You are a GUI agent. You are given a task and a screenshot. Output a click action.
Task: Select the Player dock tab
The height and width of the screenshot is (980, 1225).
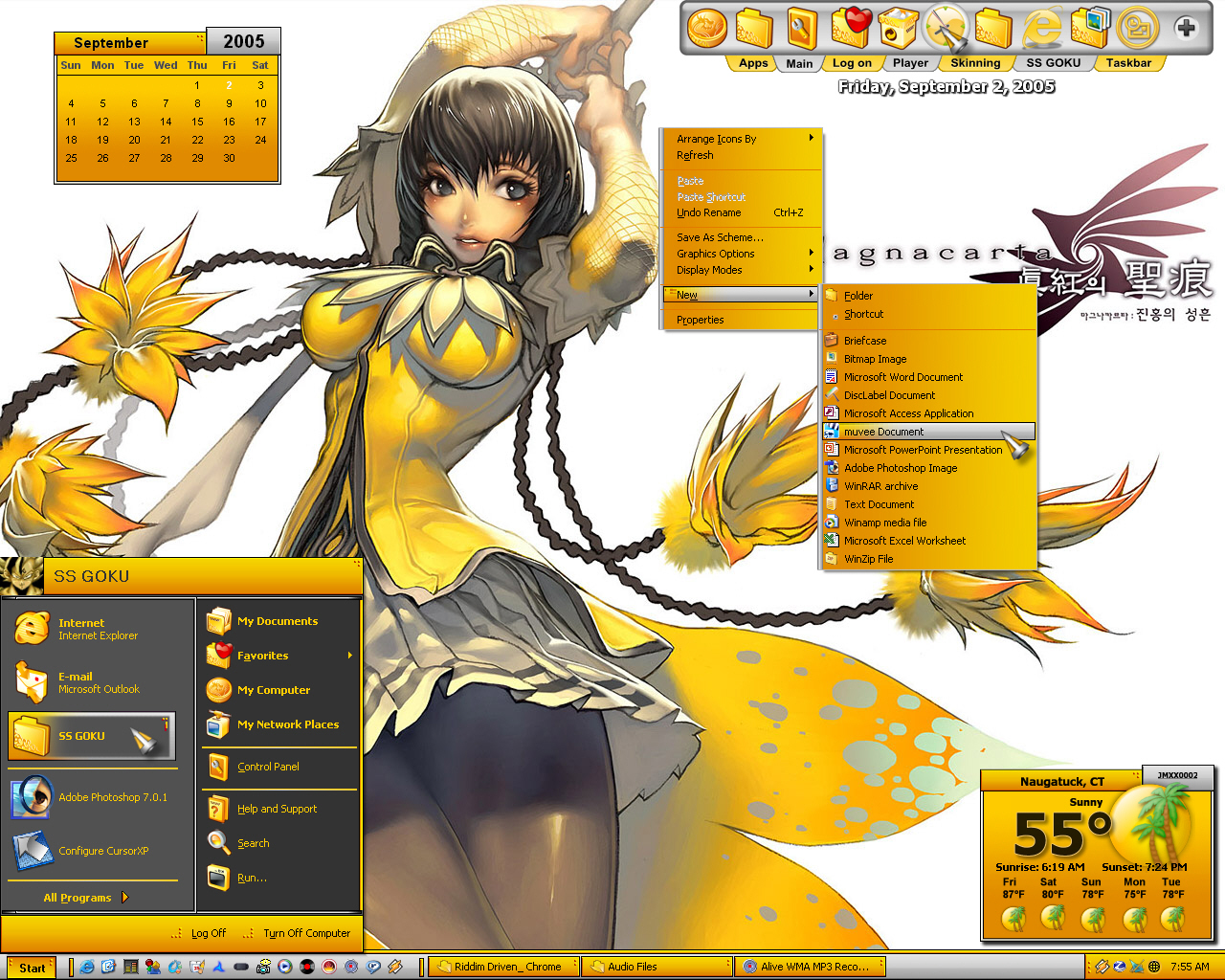coord(910,63)
